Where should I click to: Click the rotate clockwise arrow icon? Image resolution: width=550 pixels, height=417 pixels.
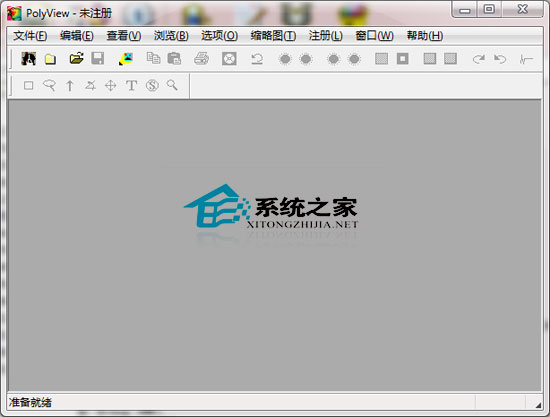(478, 59)
